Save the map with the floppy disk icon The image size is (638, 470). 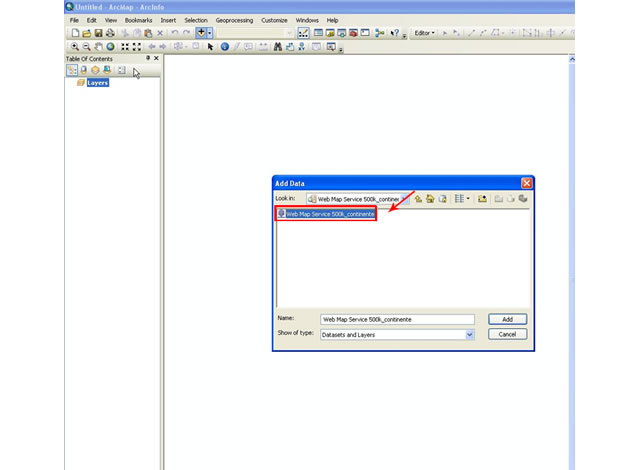pyautogui.click(x=98, y=33)
